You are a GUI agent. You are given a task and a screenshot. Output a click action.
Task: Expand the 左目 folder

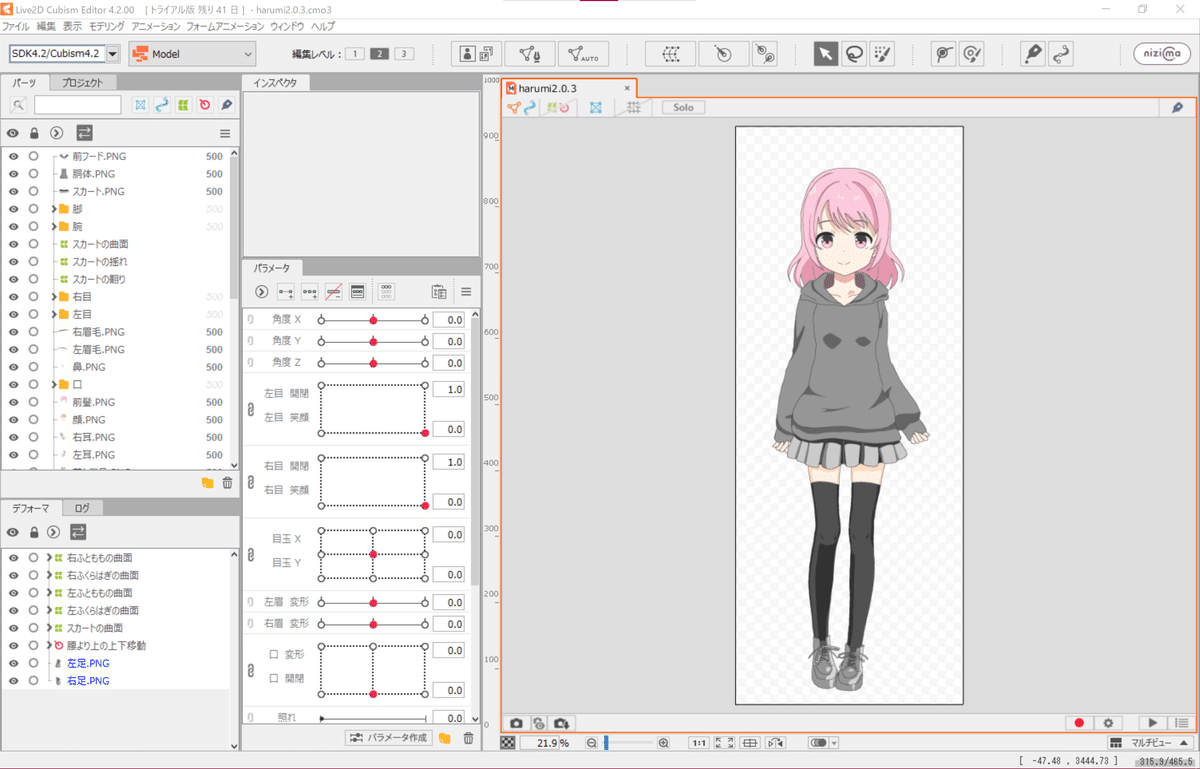54,314
